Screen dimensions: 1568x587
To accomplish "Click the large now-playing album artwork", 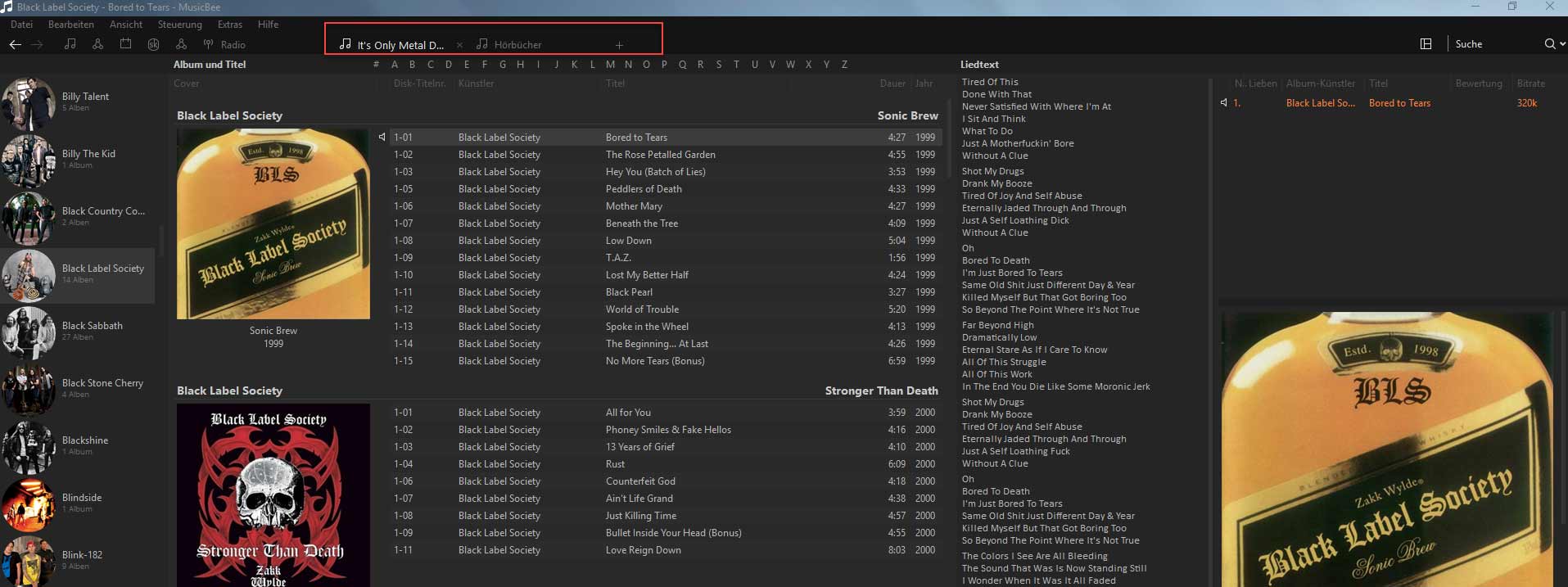I will pos(1387,449).
